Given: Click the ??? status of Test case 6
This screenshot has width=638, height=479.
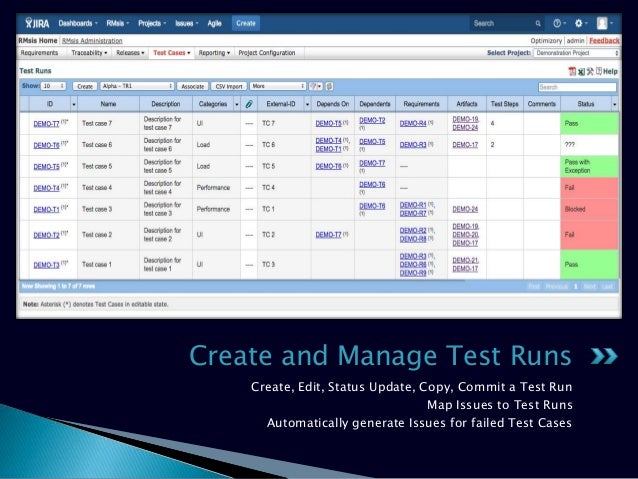Looking at the screenshot, I should (589, 145).
